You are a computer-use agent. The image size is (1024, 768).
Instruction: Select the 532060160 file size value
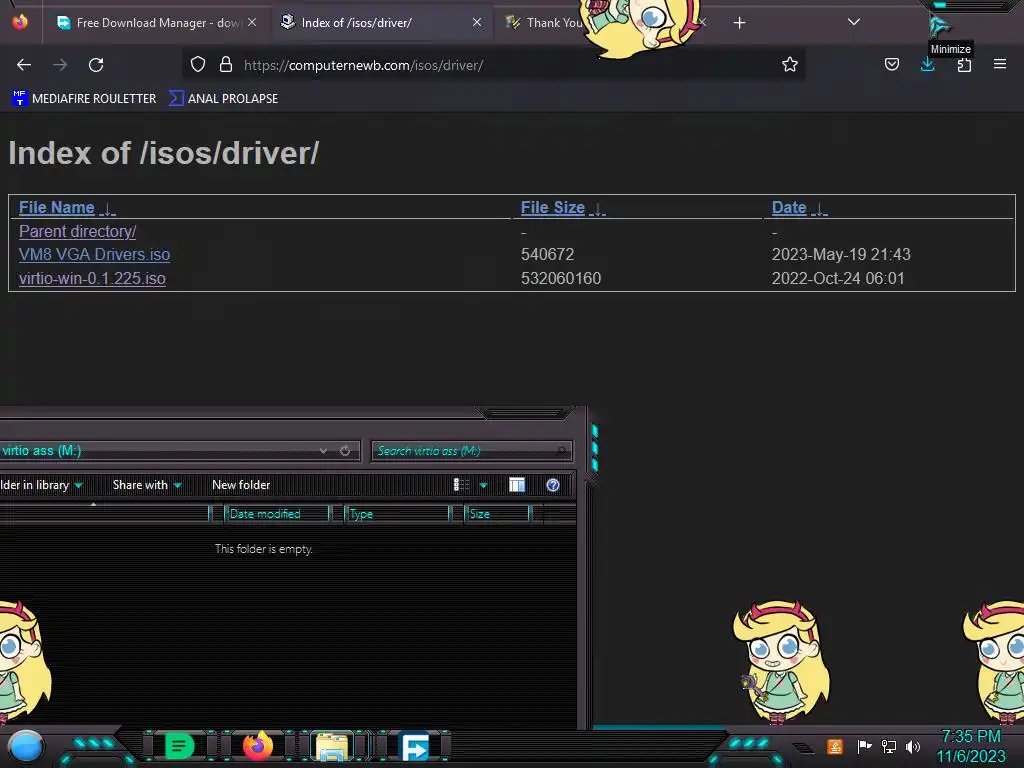coord(560,278)
